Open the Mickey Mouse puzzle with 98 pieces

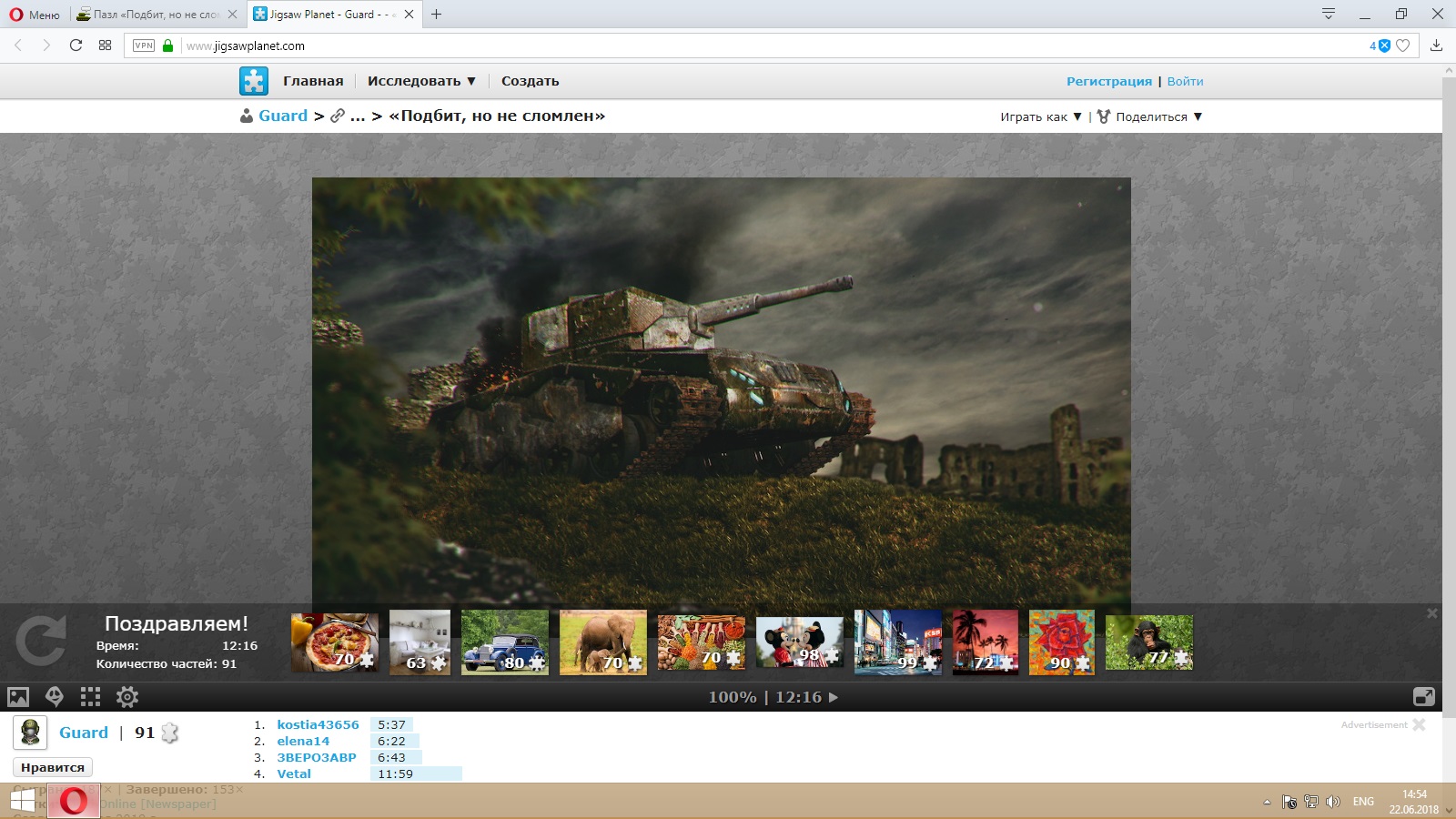point(800,642)
